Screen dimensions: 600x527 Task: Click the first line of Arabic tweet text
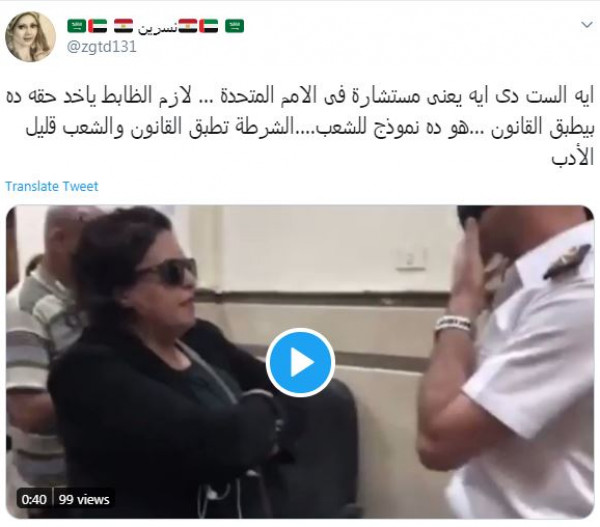click(300, 96)
